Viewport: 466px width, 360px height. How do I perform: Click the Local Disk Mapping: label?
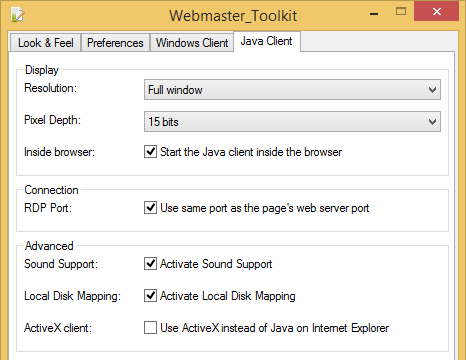72,296
